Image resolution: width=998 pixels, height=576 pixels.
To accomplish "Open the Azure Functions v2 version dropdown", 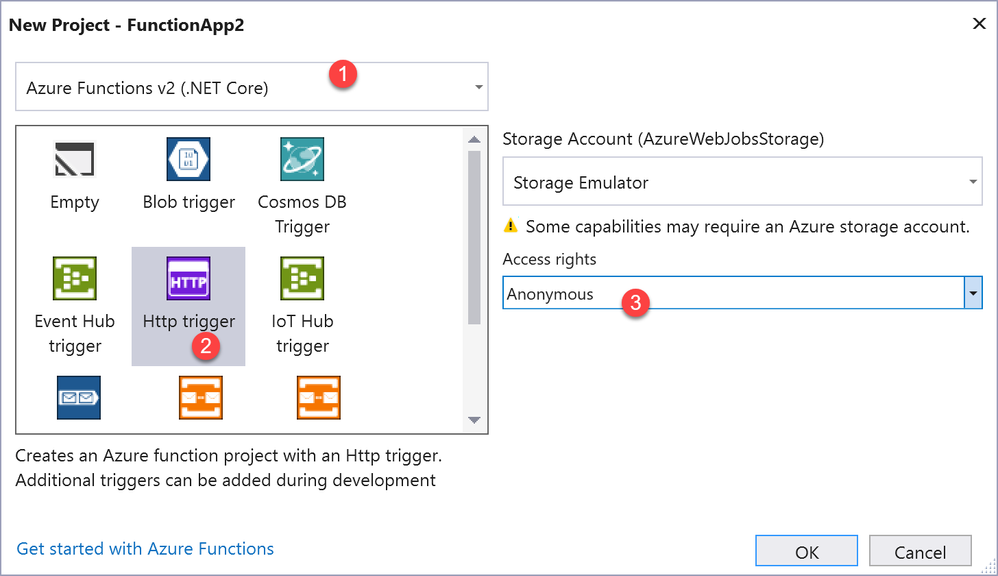I will (479, 88).
